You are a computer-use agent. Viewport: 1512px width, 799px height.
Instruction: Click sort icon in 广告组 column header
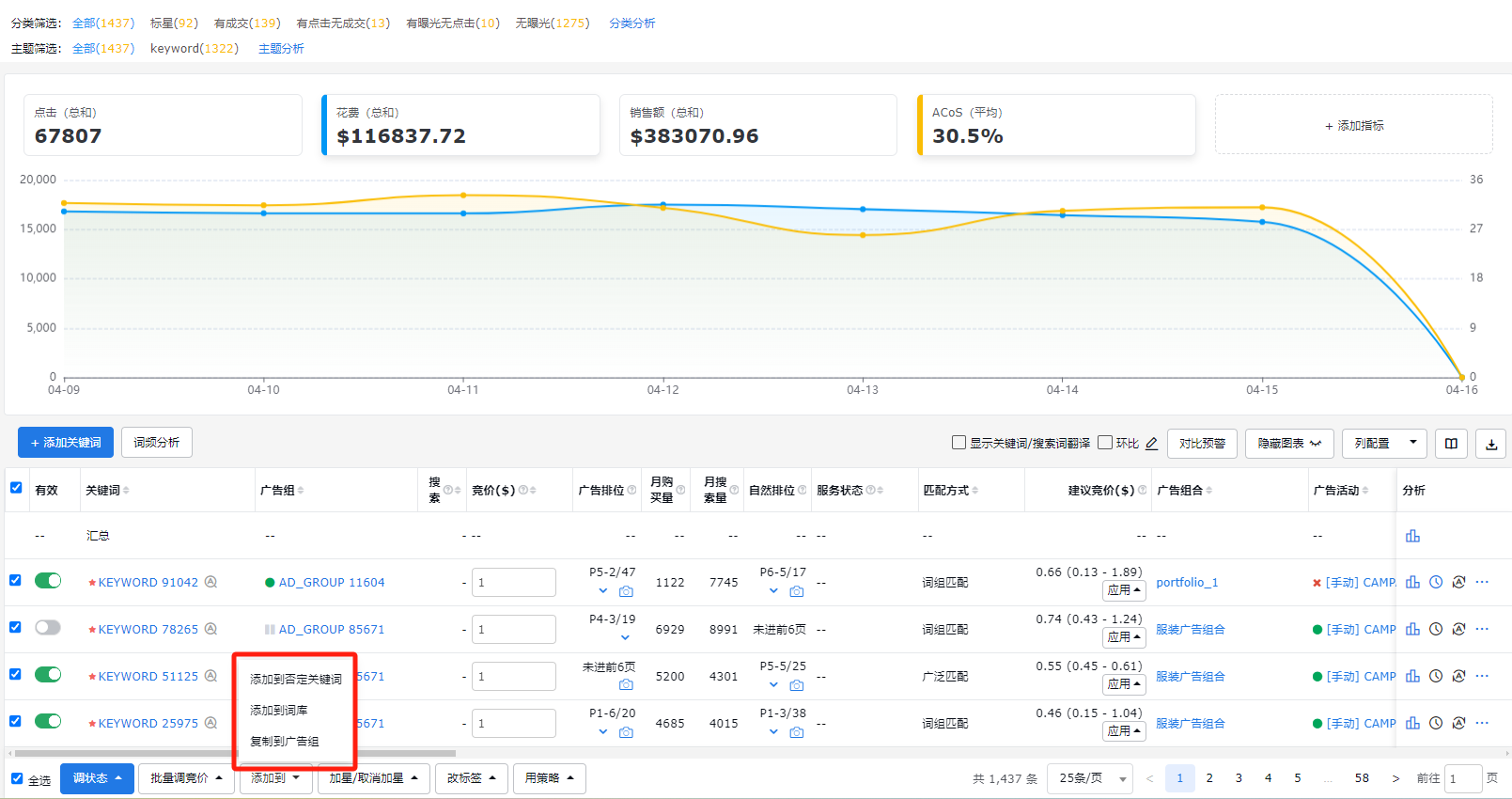coord(301,491)
